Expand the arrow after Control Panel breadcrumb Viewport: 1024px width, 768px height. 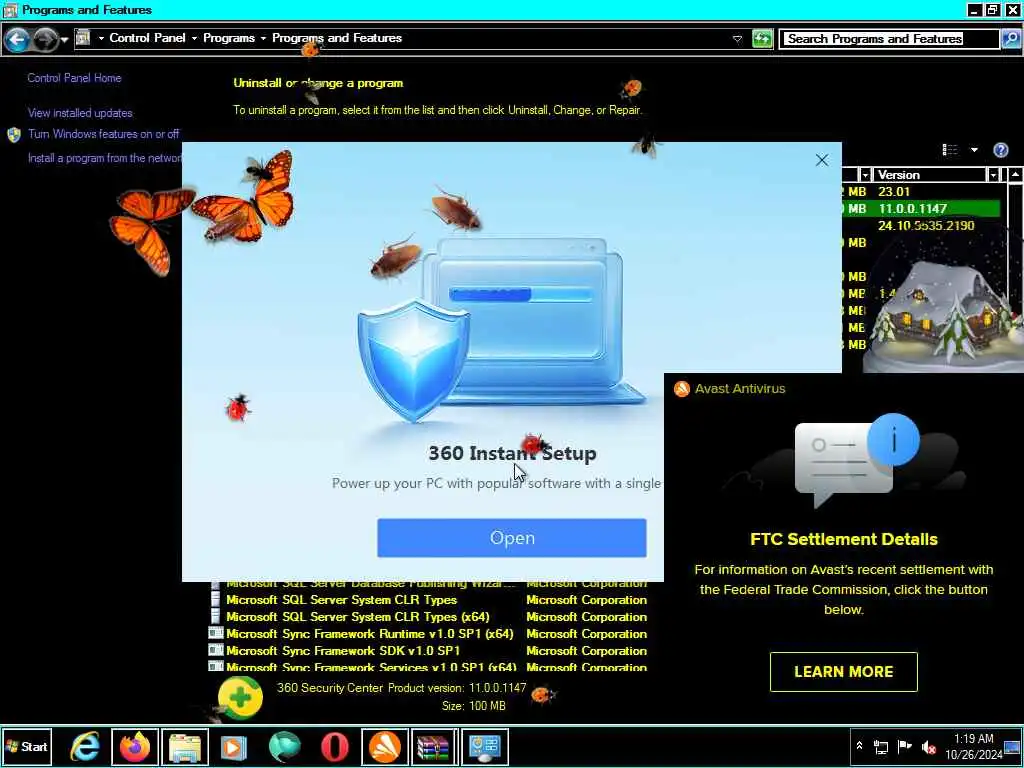tap(195, 39)
